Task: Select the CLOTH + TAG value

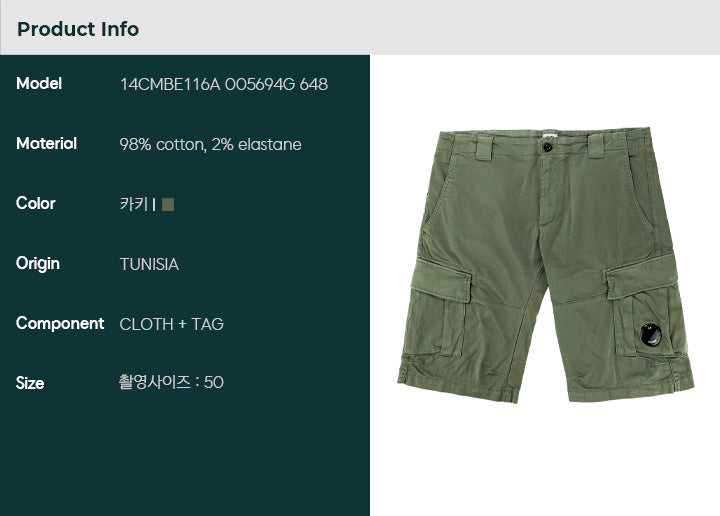Action: tap(172, 325)
